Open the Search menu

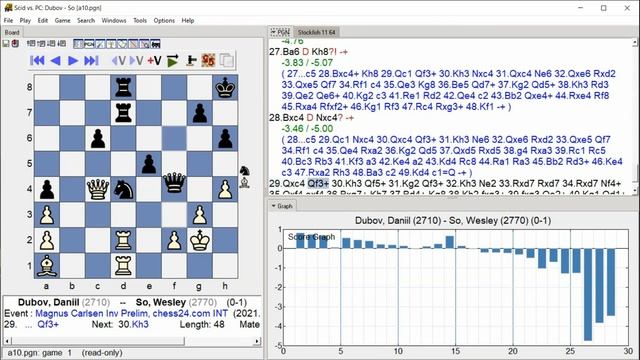tap(86, 20)
